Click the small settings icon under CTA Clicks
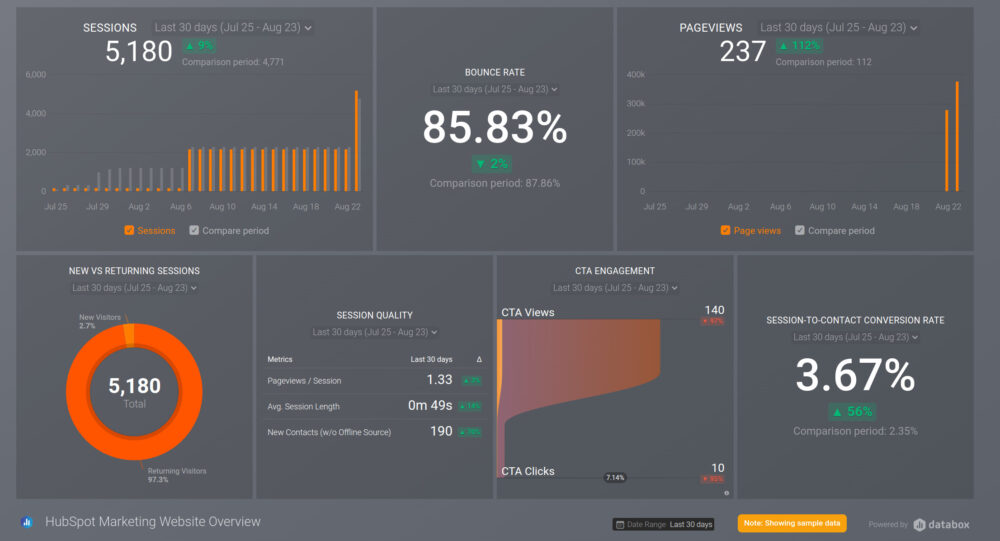Viewport: 1000px width, 541px height. [725, 492]
